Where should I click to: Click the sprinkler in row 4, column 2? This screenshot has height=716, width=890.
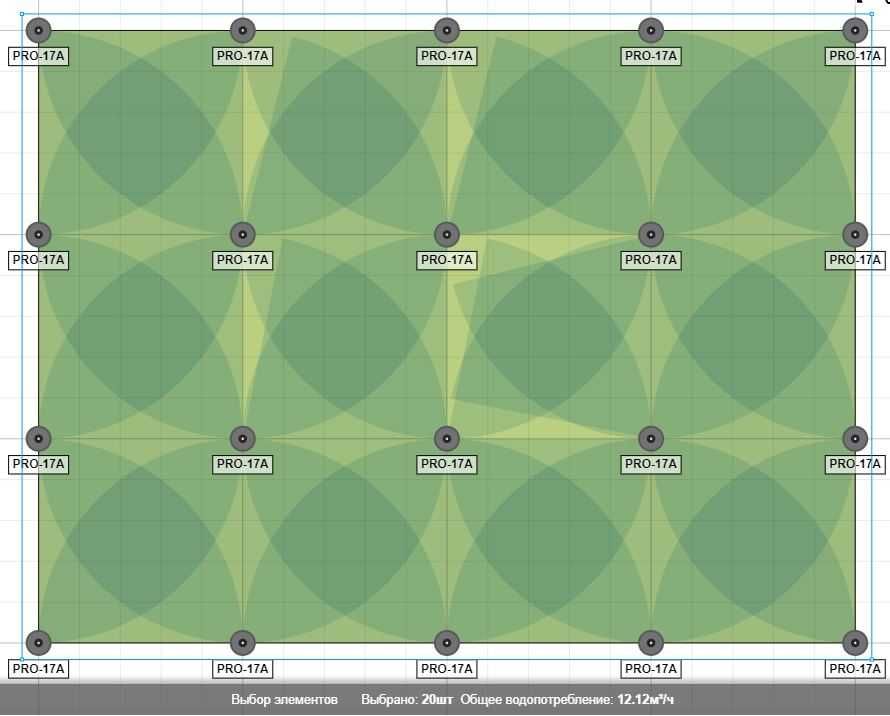pos(242,643)
